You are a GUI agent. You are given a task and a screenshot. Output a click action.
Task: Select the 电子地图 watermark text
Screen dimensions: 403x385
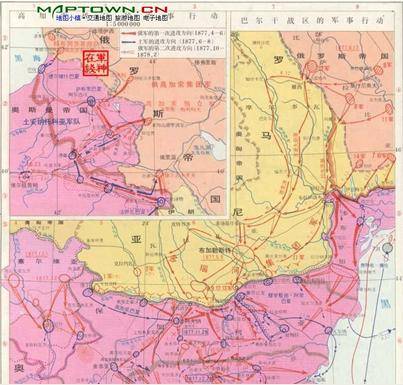[x=156, y=18]
